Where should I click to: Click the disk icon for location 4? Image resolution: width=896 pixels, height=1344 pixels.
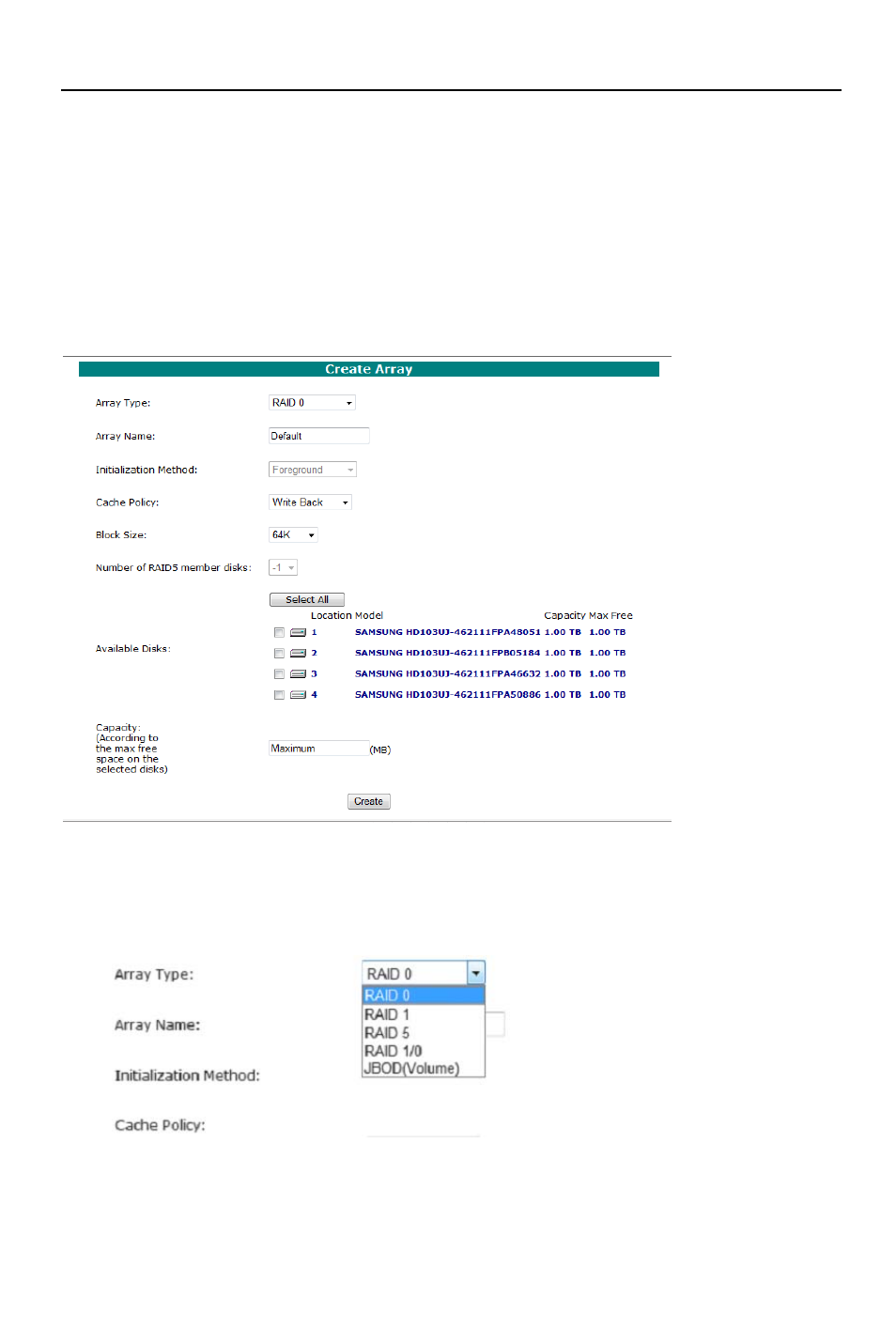pos(298,695)
